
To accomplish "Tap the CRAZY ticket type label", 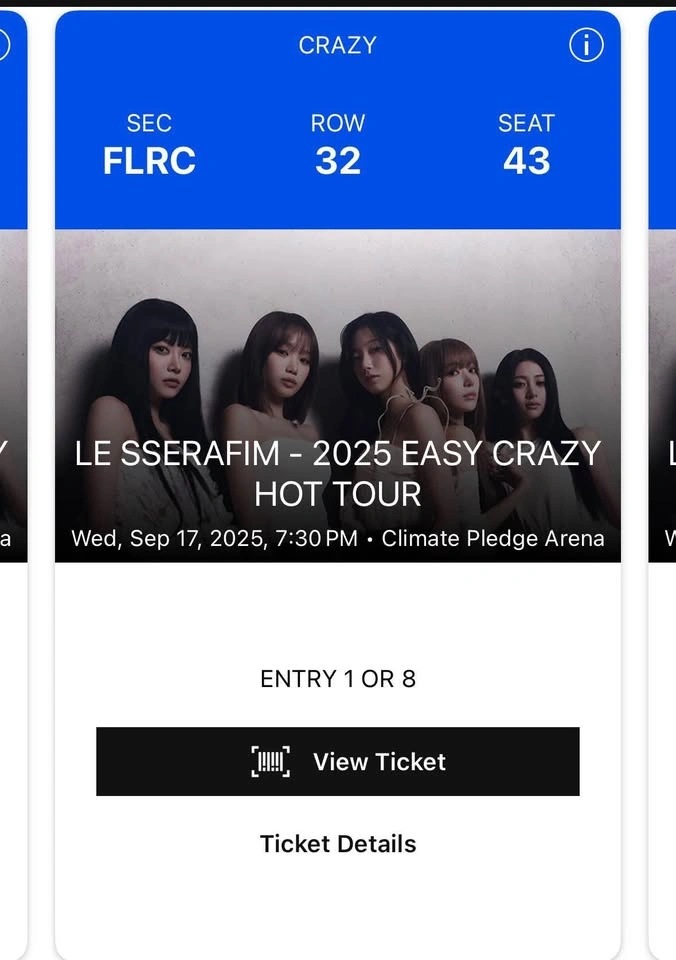I will [338, 45].
